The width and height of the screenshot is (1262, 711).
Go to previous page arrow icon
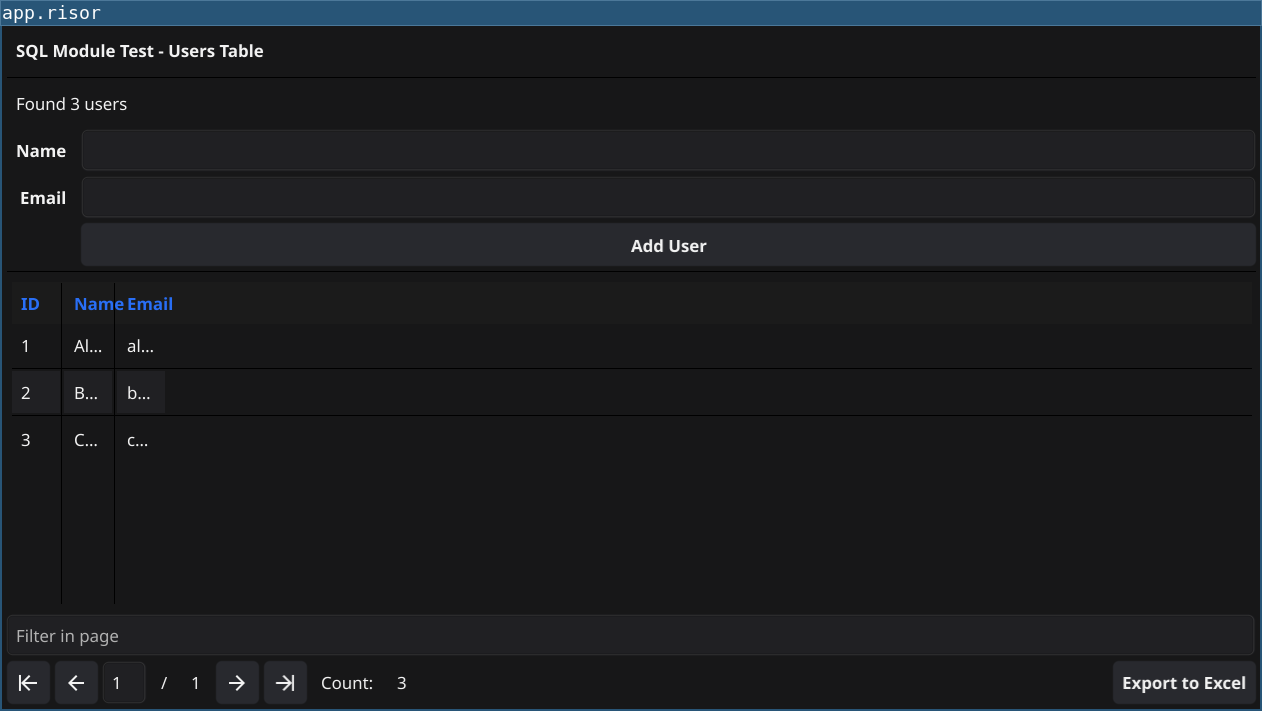point(76,683)
